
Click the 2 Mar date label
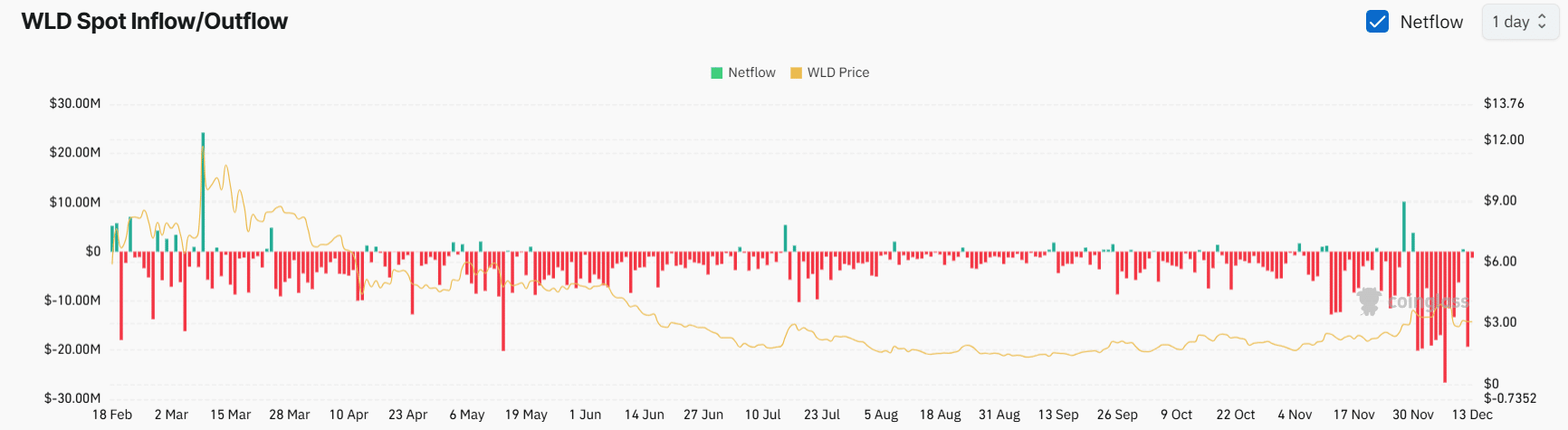[171, 415]
